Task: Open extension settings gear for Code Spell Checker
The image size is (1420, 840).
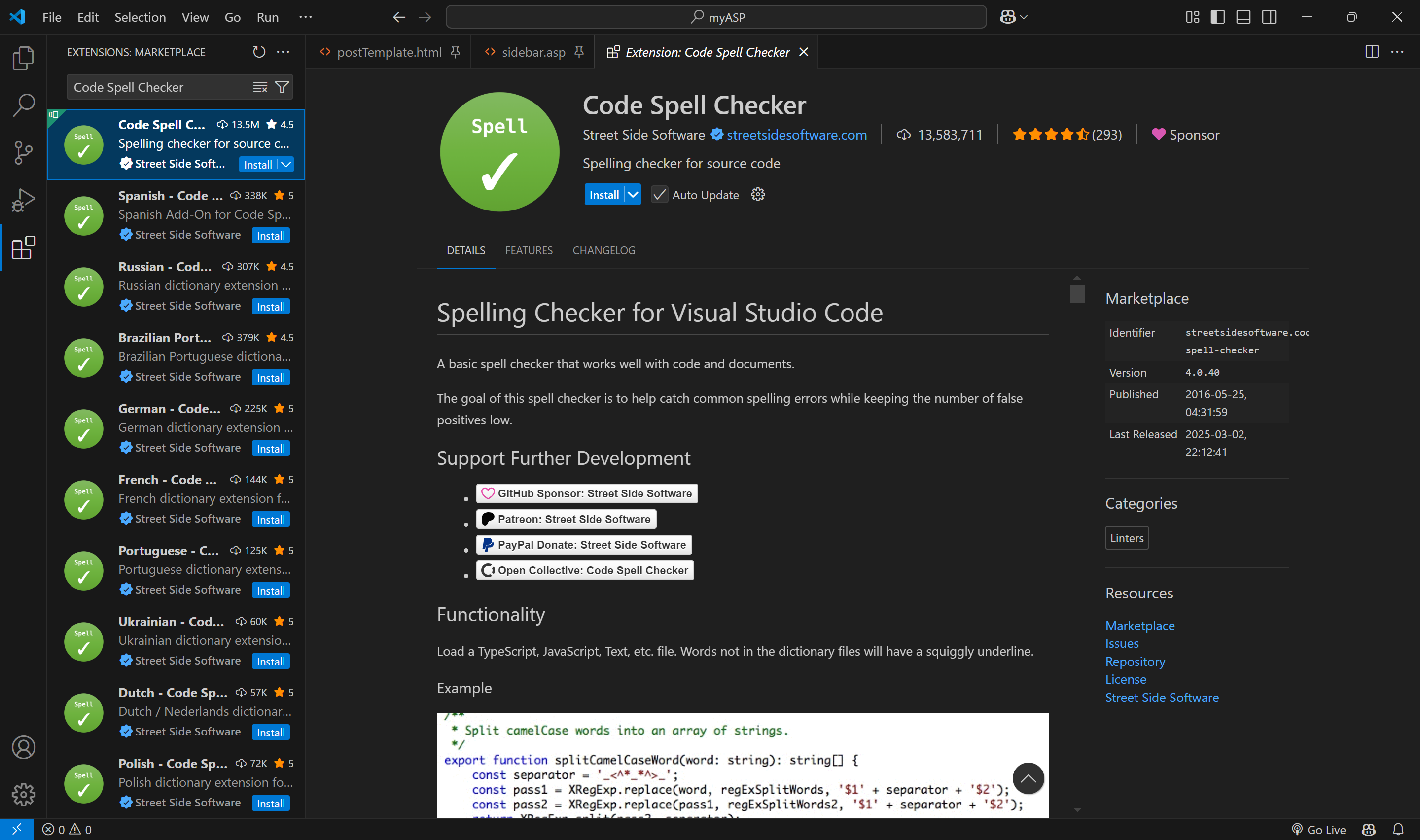Action: [x=758, y=195]
